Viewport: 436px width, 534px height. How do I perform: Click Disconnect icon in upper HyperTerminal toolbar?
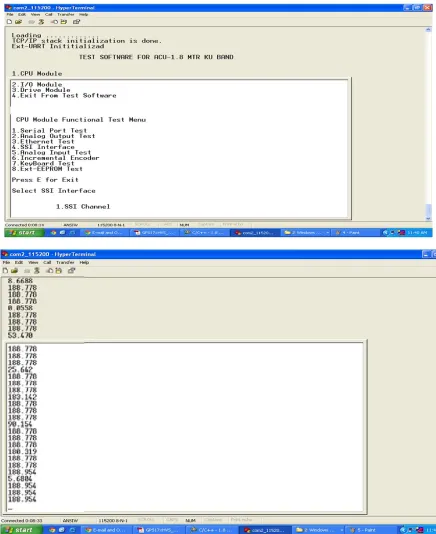41,22
